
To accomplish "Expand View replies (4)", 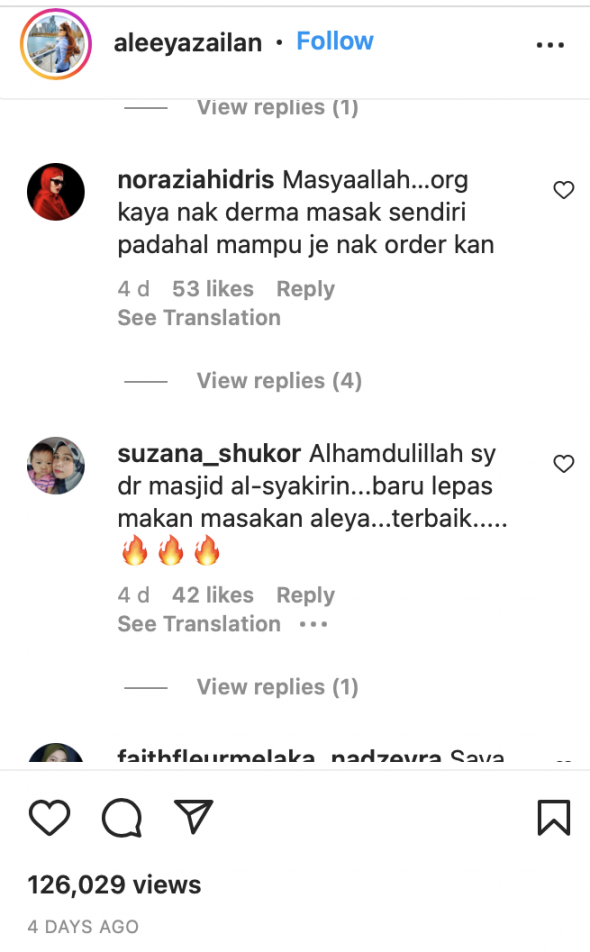I will (279, 381).
